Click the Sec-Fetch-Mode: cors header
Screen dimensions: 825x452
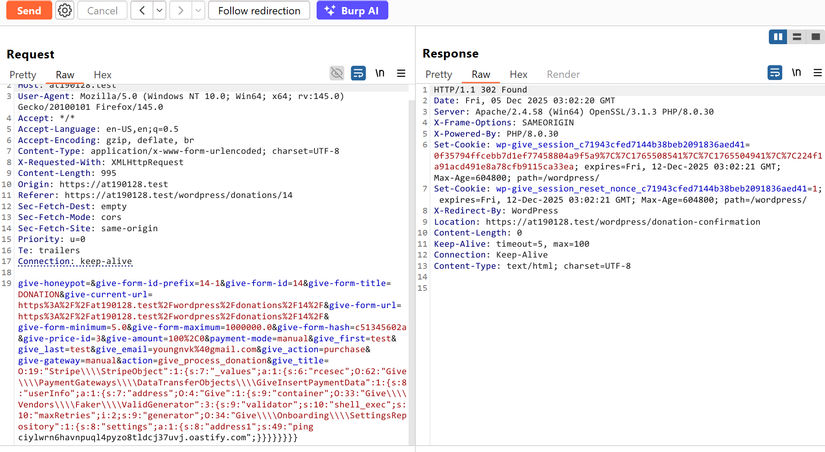[69, 217]
